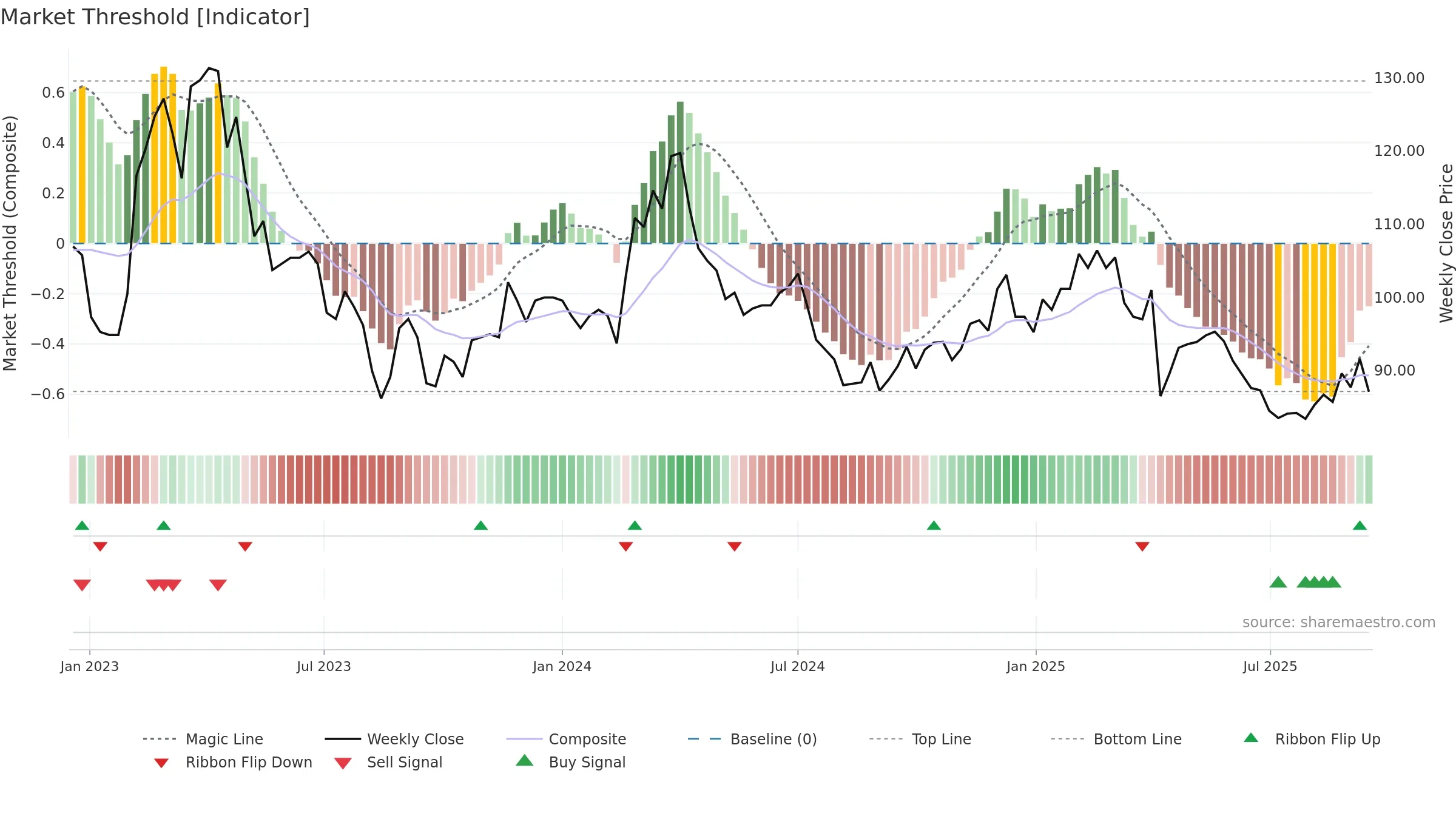Click the Market Threshold [Indicator] title
This screenshot has width=1456, height=819.
pos(155,17)
